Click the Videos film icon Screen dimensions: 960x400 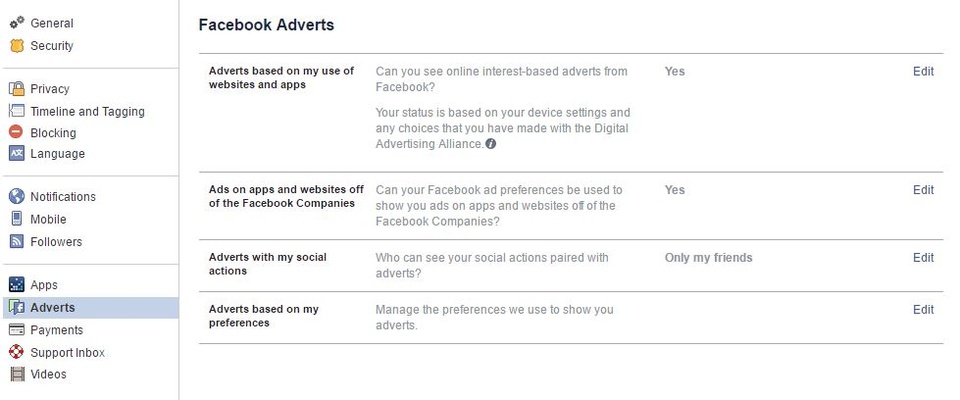16,374
